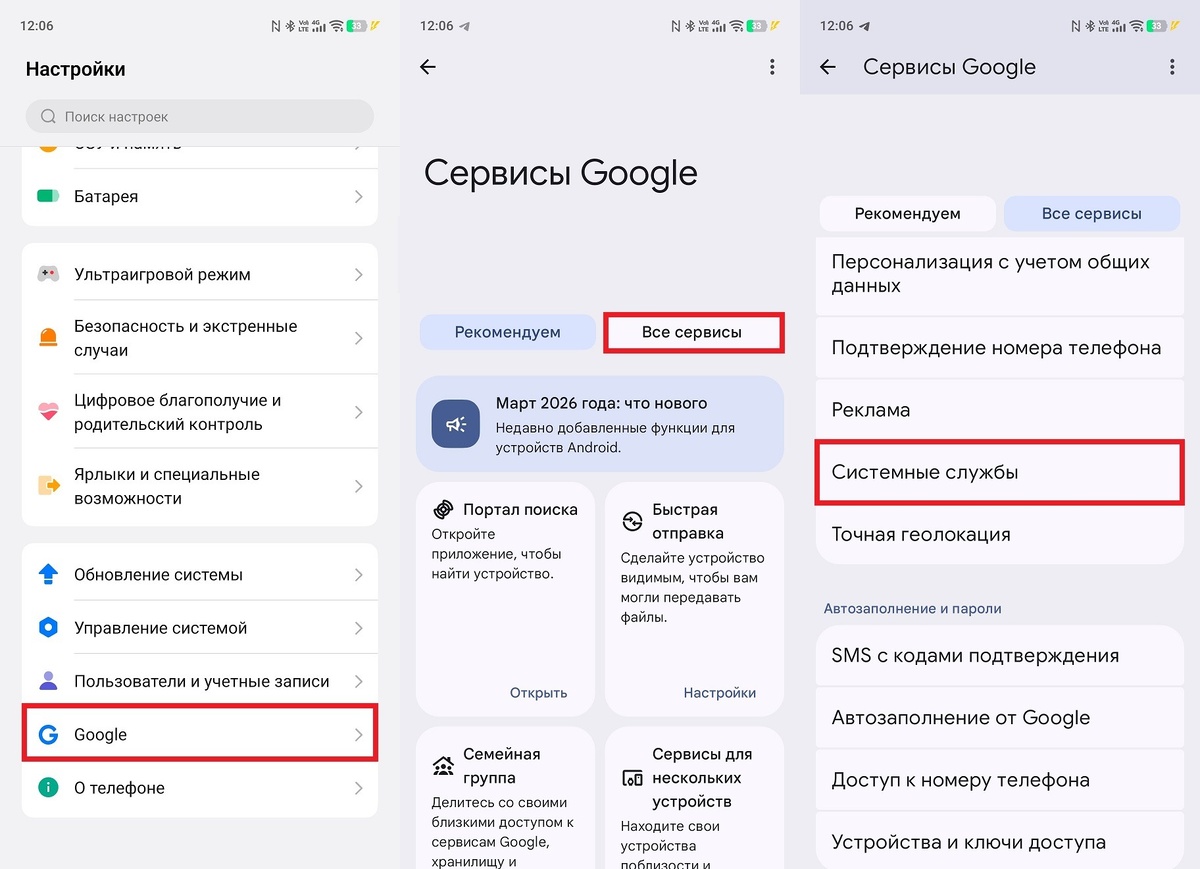The image size is (1200, 869).
Task: Tap the Ultra game mode gamepad icon
Action: coord(48,274)
